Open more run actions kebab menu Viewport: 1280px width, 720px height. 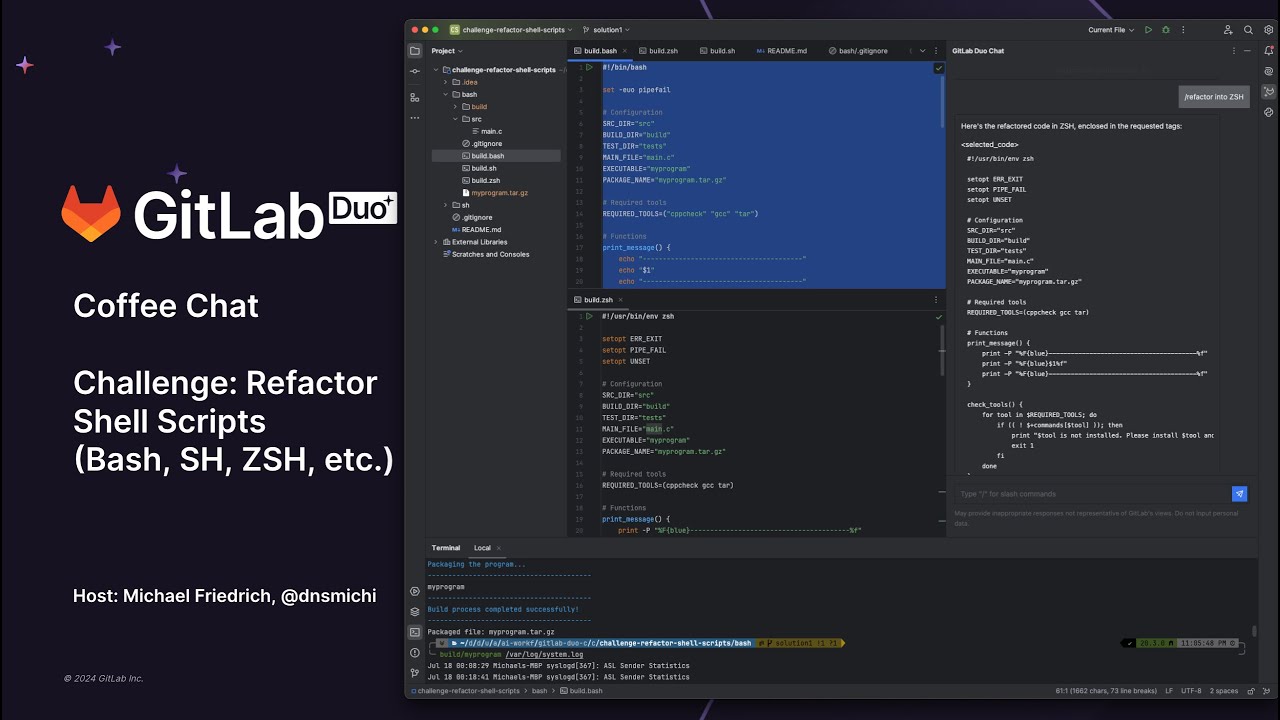(1182, 30)
